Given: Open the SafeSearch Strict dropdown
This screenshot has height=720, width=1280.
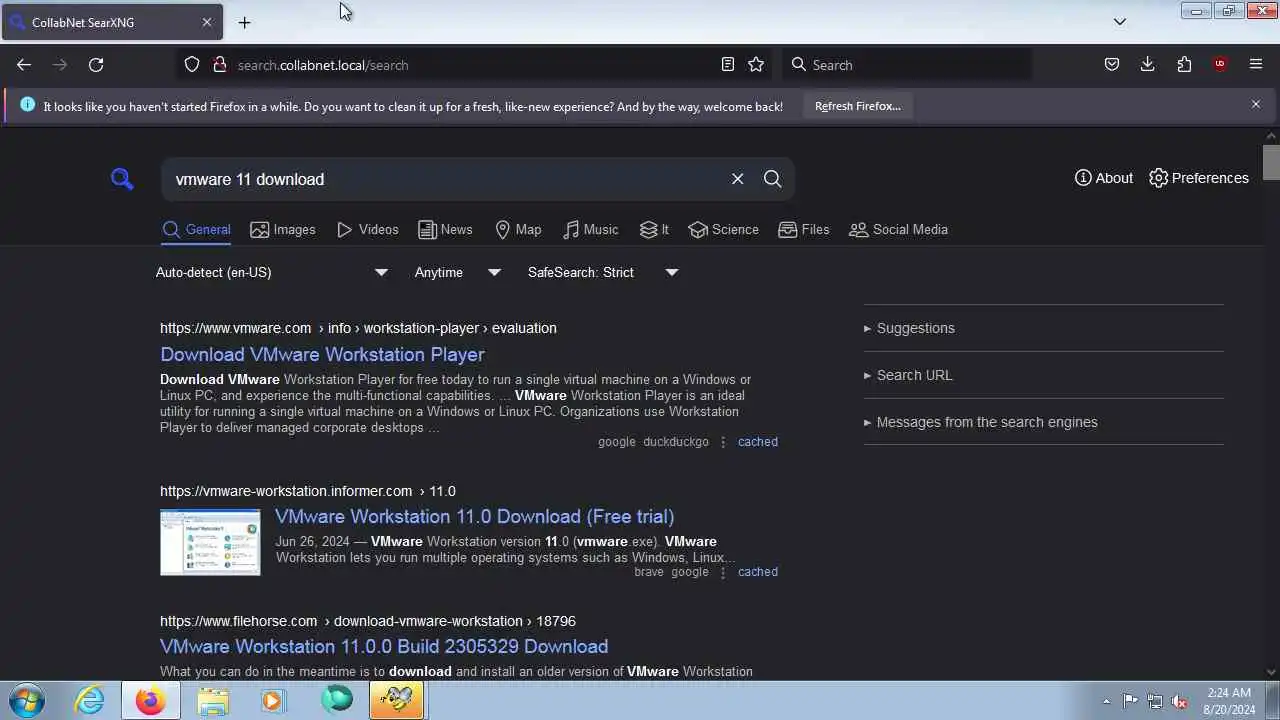Looking at the screenshot, I should click(603, 272).
